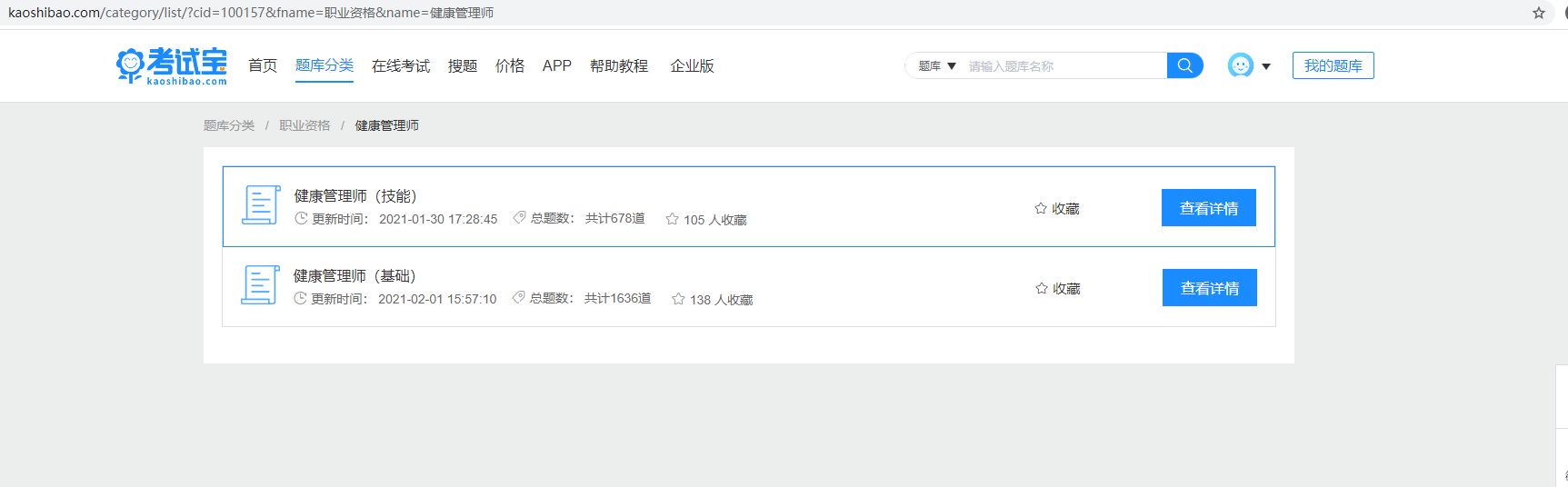
Task: Click the 共计1636道 question count
Action: 618,298
